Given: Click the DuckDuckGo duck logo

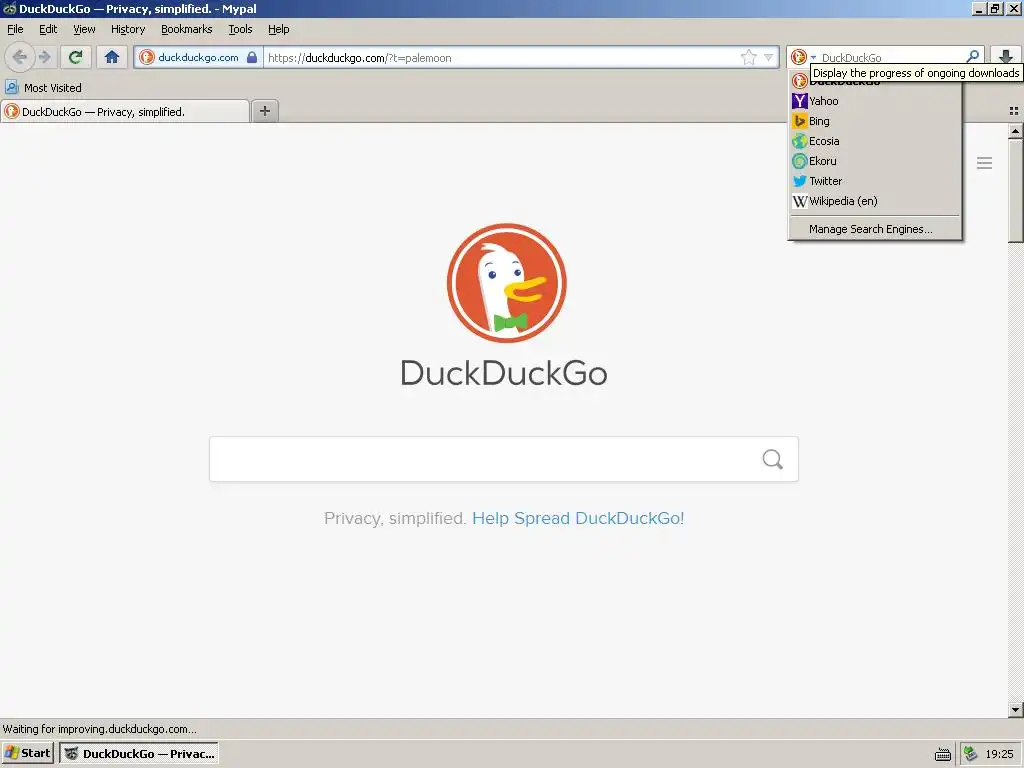Looking at the screenshot, I should pyautogui.click(x=506, y=283).
